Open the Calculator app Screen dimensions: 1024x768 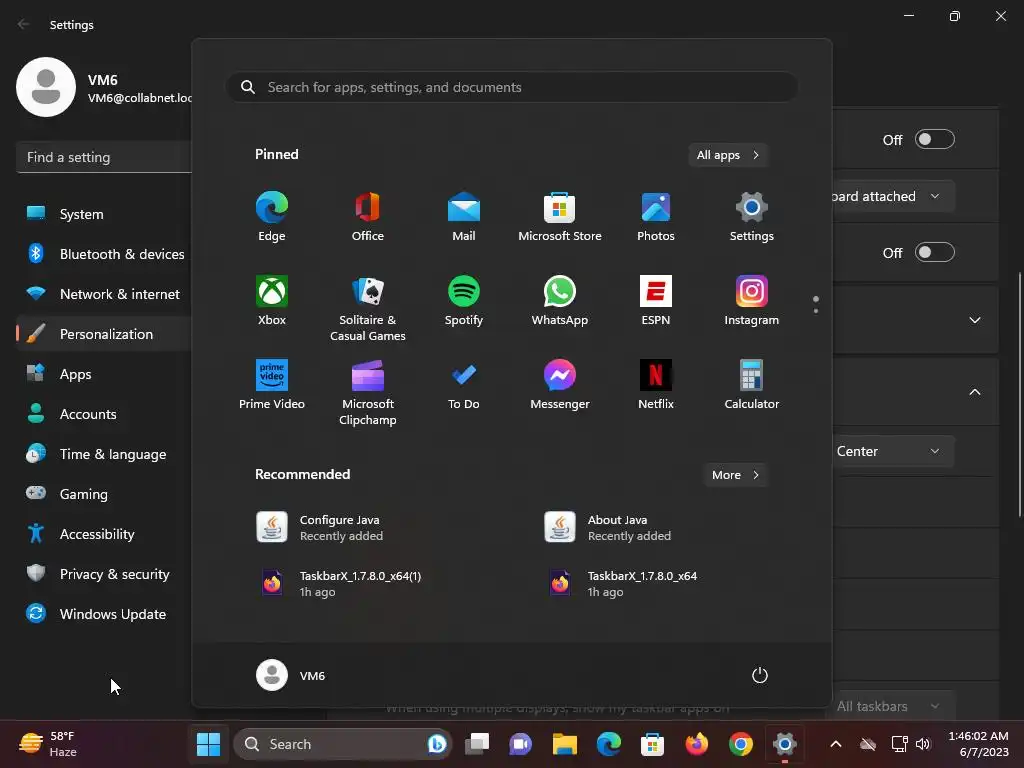[752, 385]
